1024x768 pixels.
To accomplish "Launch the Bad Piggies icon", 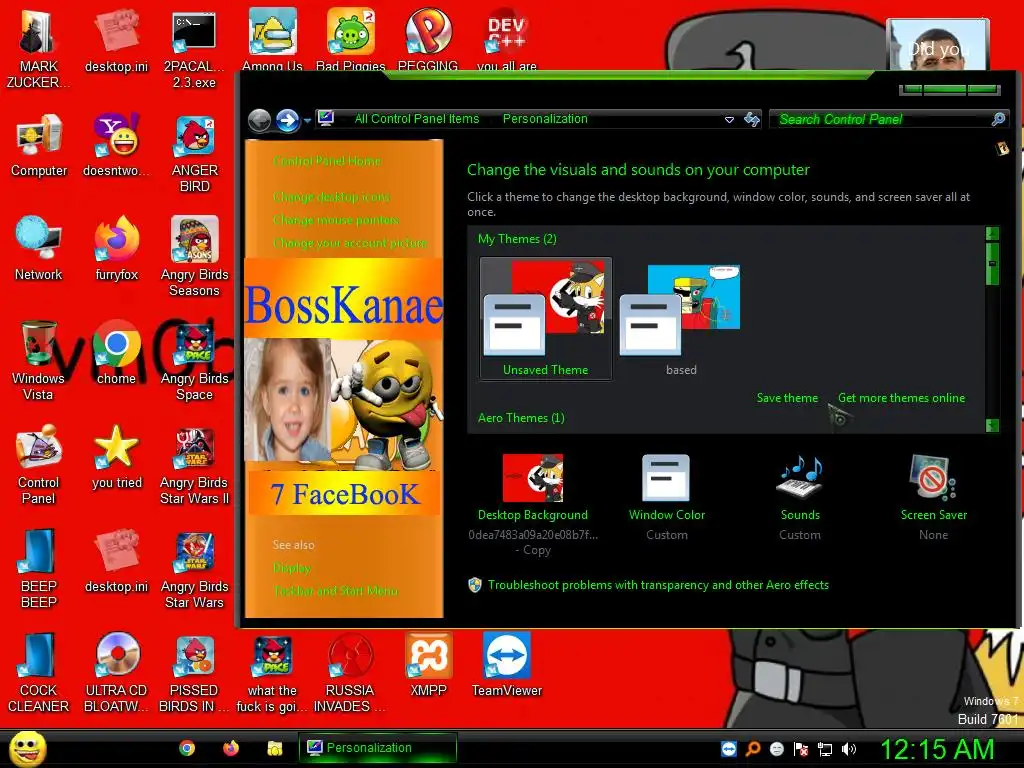I will 351,39.
